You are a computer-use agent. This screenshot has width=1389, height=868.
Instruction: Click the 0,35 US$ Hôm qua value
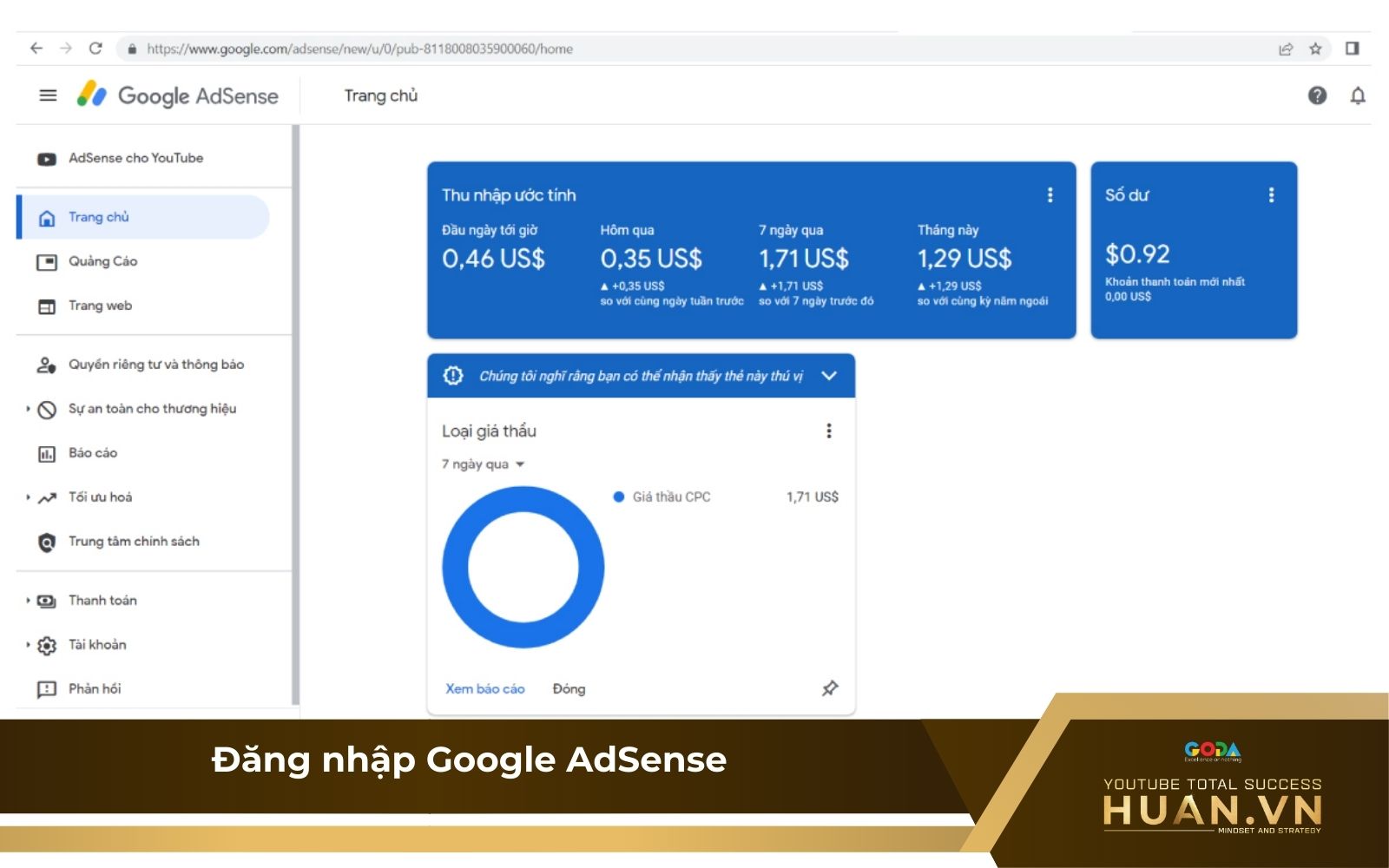click(x=651, y=259)
